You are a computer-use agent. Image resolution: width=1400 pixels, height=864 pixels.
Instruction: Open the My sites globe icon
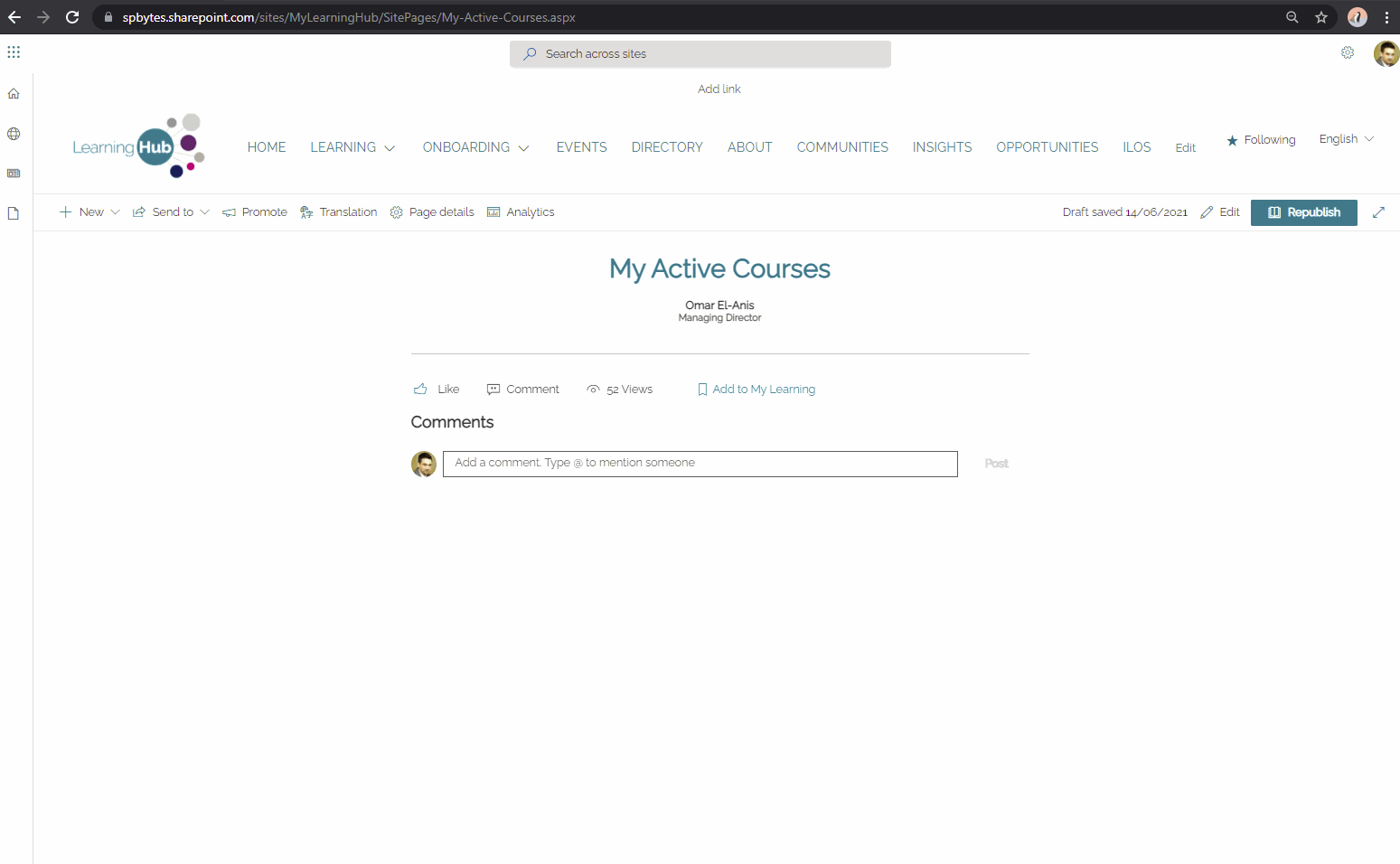(x=14, y=134)
